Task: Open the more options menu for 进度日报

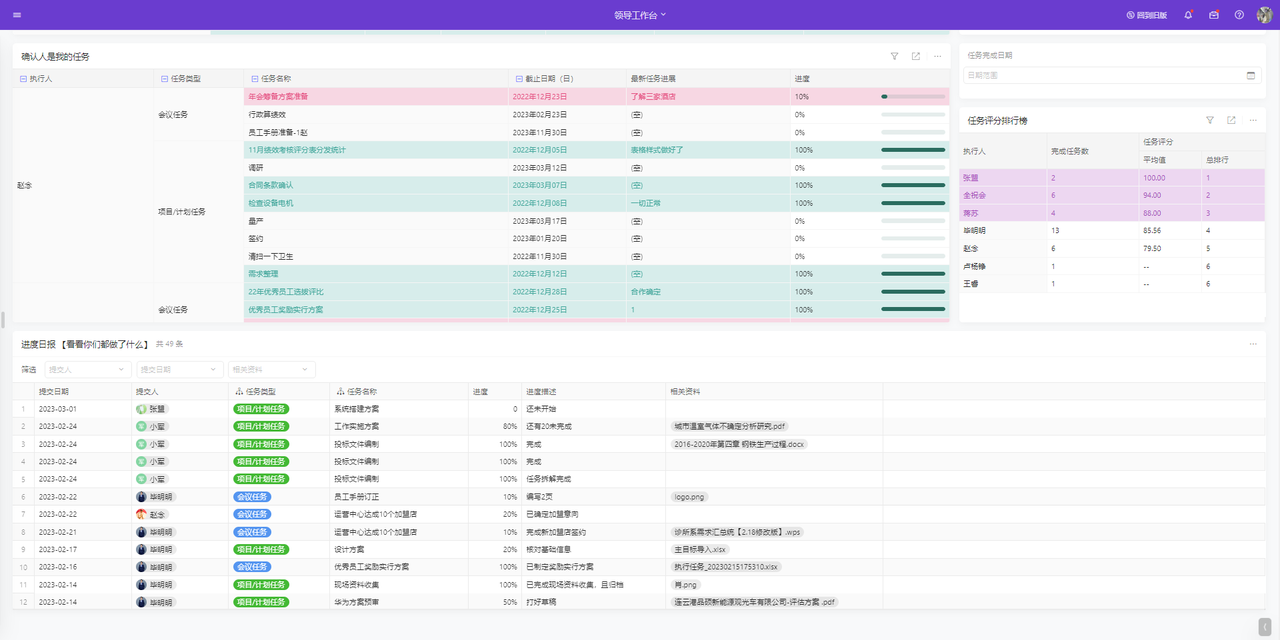Action: coord(1252,344)
